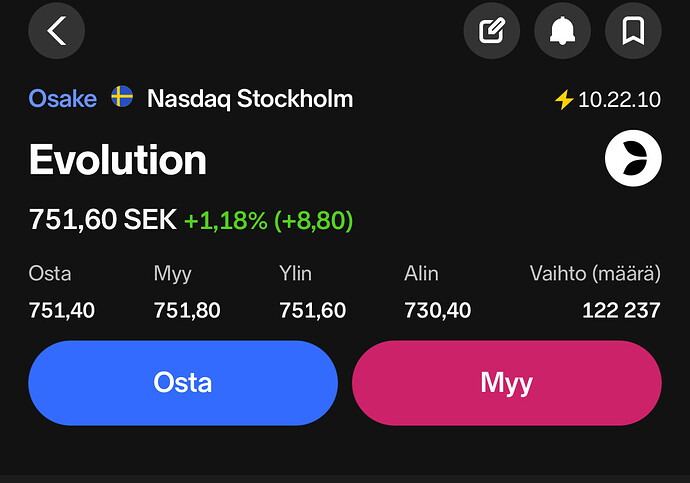Tap the back arrow button
690x483 pixels.
(57, 30)
